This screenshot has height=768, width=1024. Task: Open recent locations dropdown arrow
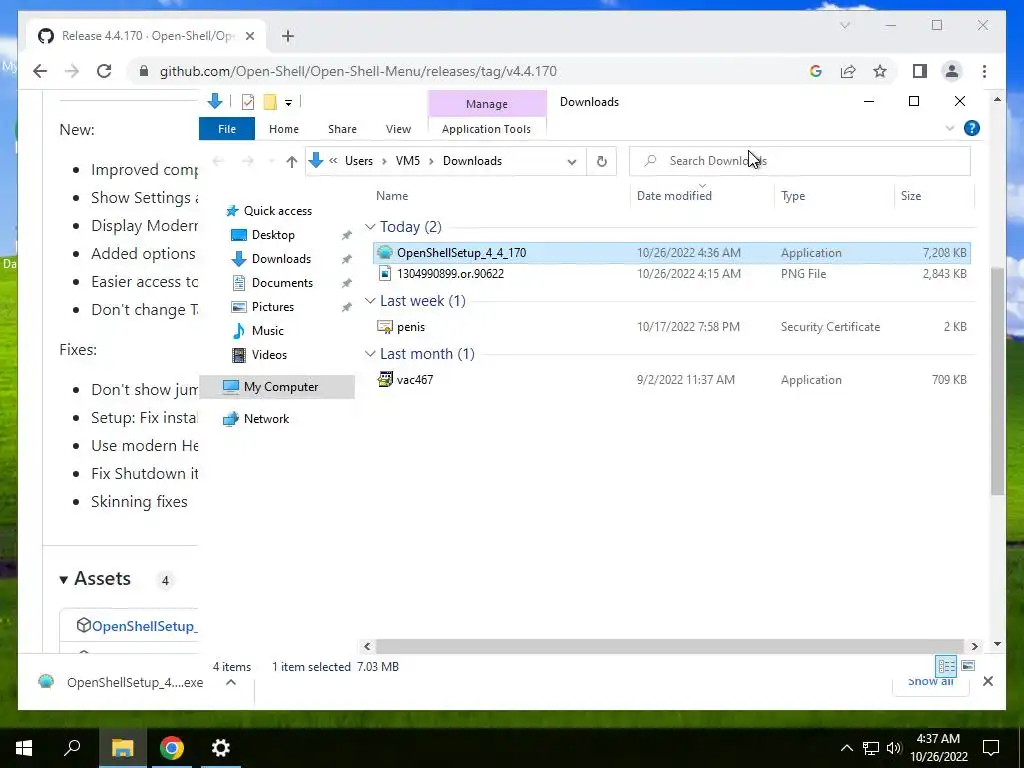[270, 161]
